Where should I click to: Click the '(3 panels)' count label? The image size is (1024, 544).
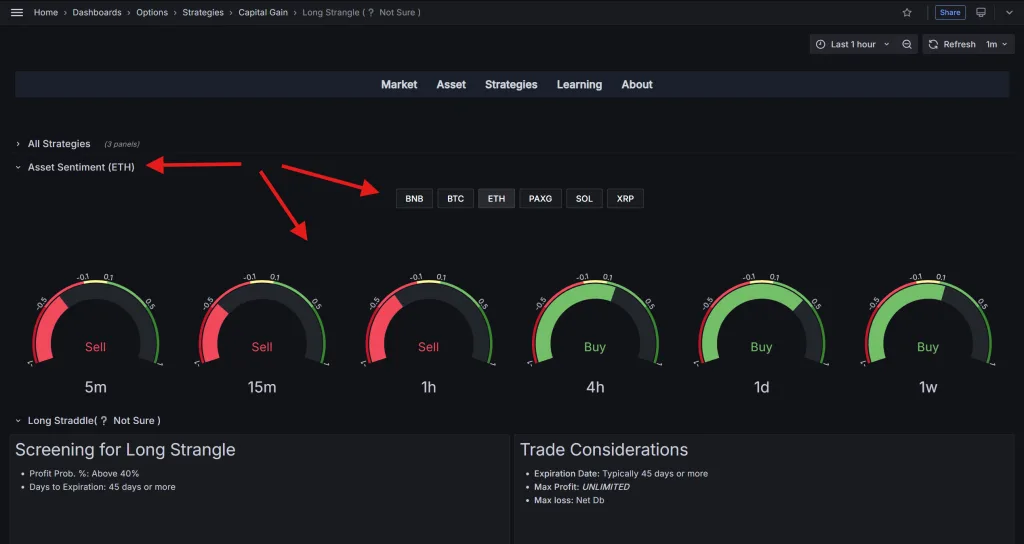[x=122, y=144]
